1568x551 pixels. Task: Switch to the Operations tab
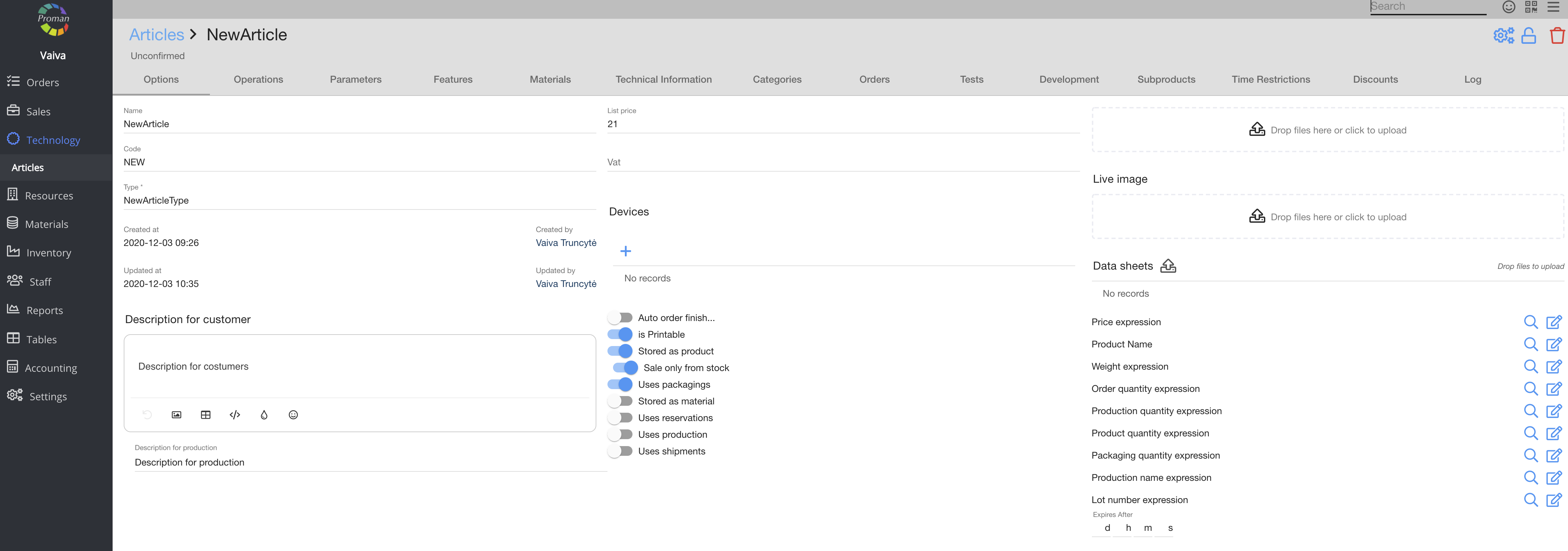[258, 80]
